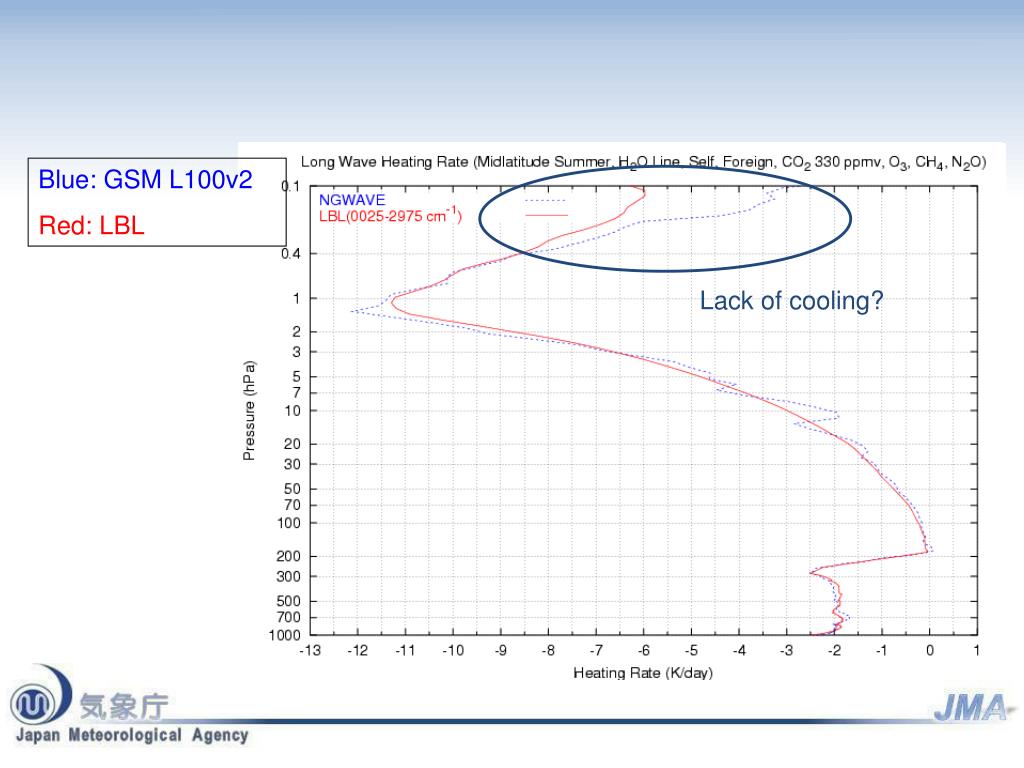Click the x-axis tick label -9
Viewport: 1024px width, 768px height.
pos(500,650)
